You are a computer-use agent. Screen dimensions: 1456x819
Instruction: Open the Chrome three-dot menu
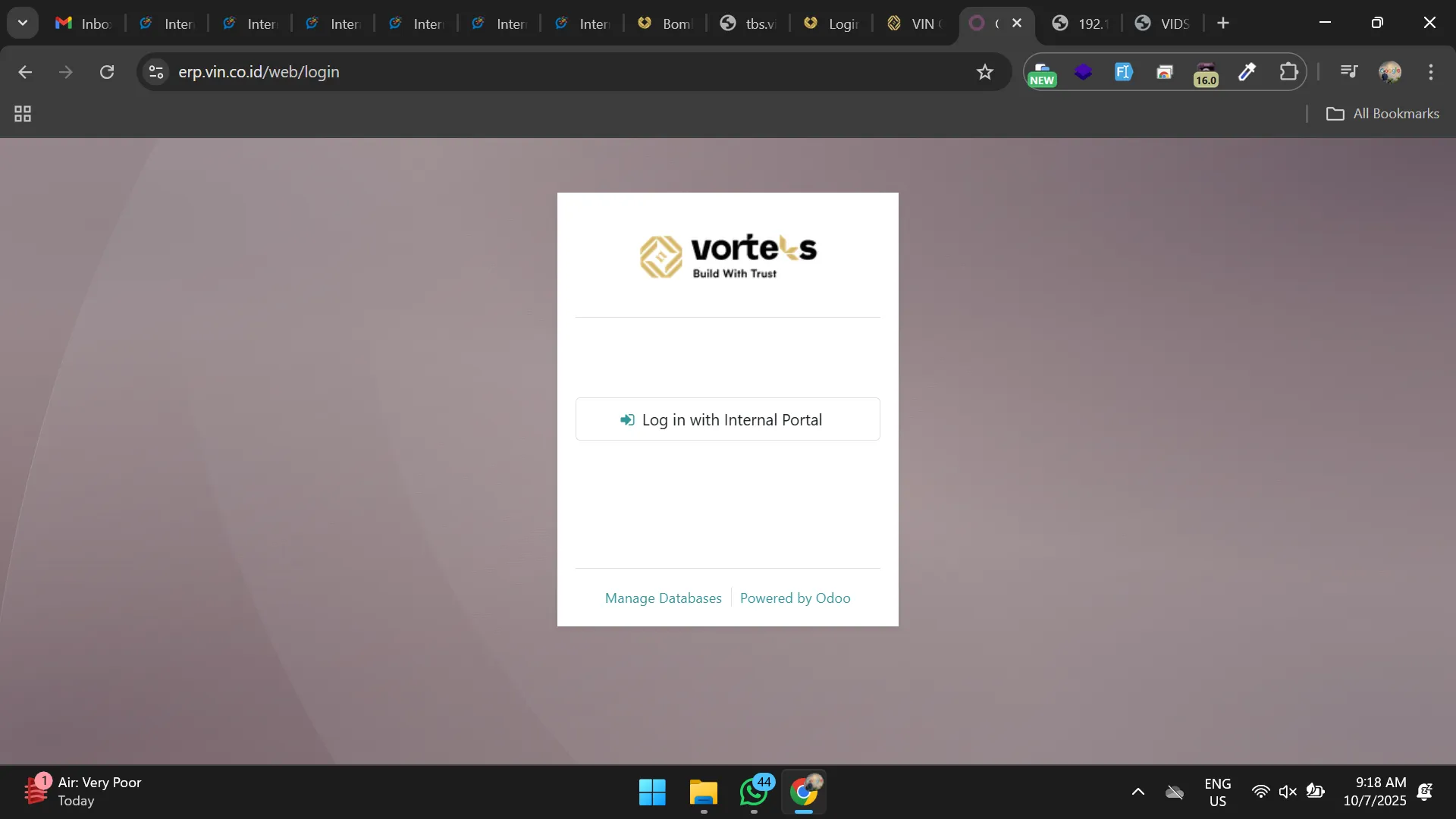click(x=1430, y=72)
